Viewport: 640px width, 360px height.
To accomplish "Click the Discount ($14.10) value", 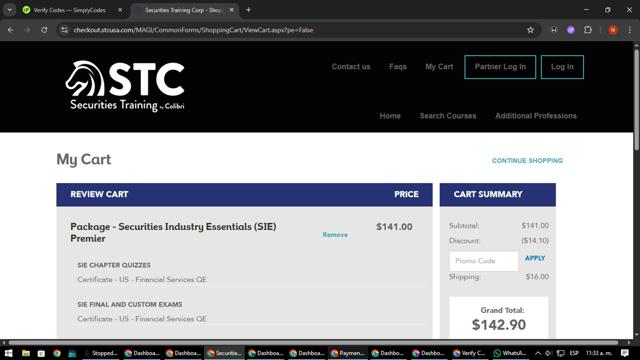I will coord(535,241).
